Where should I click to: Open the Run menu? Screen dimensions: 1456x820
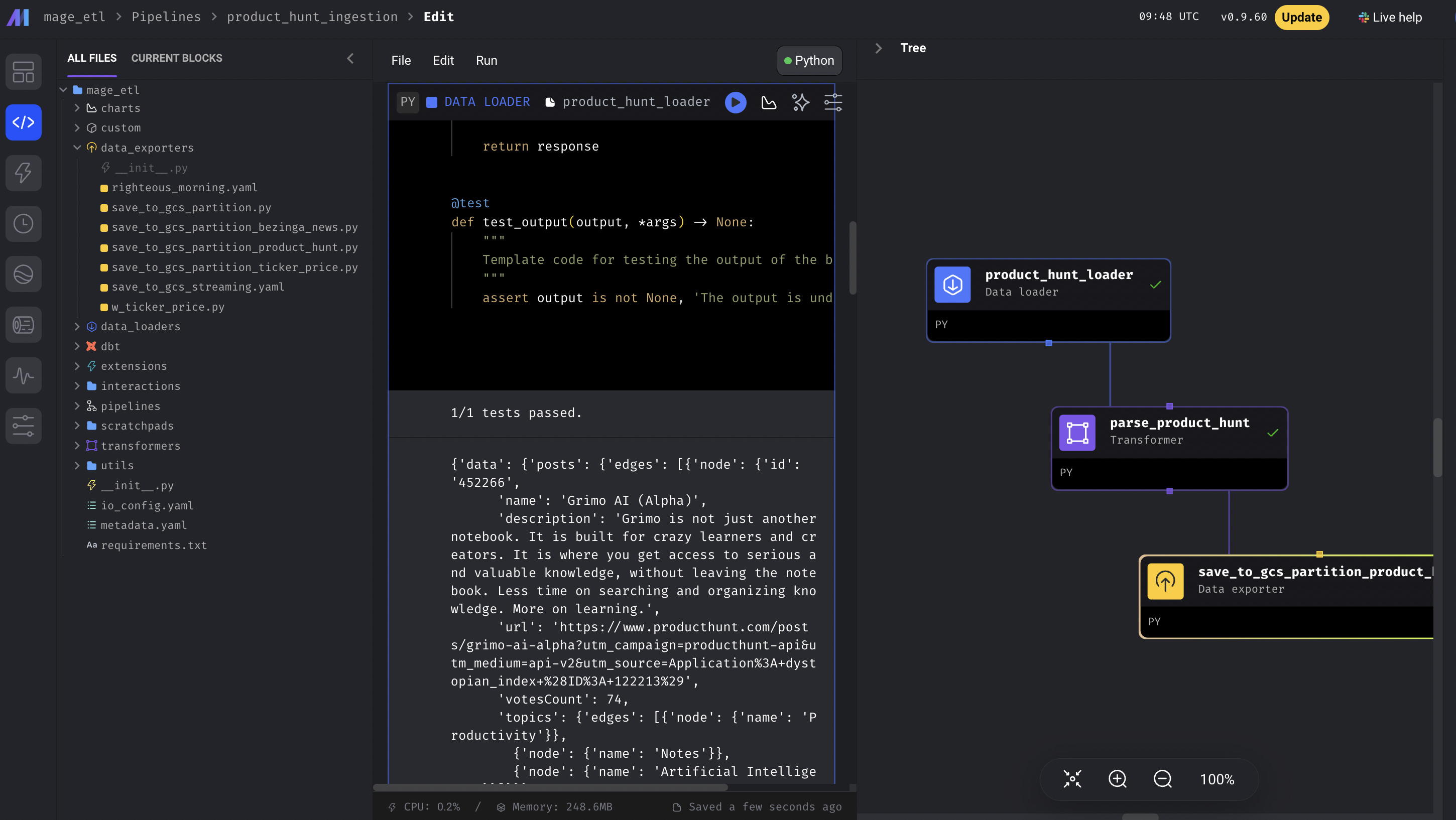(x=486, y=60)
